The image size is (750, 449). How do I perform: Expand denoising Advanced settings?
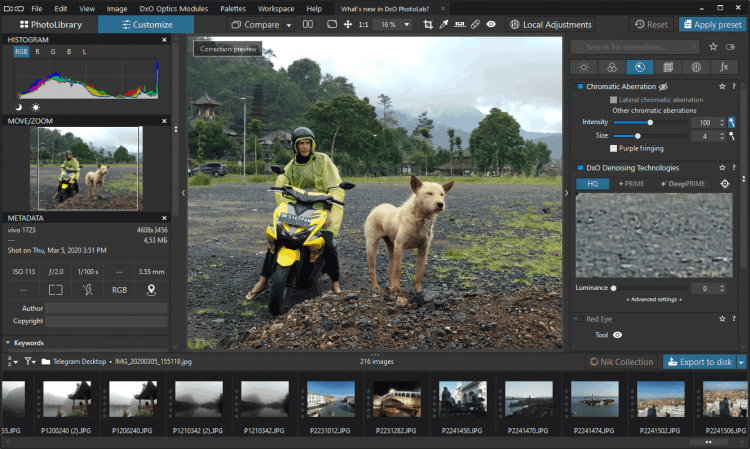point(655,299)
